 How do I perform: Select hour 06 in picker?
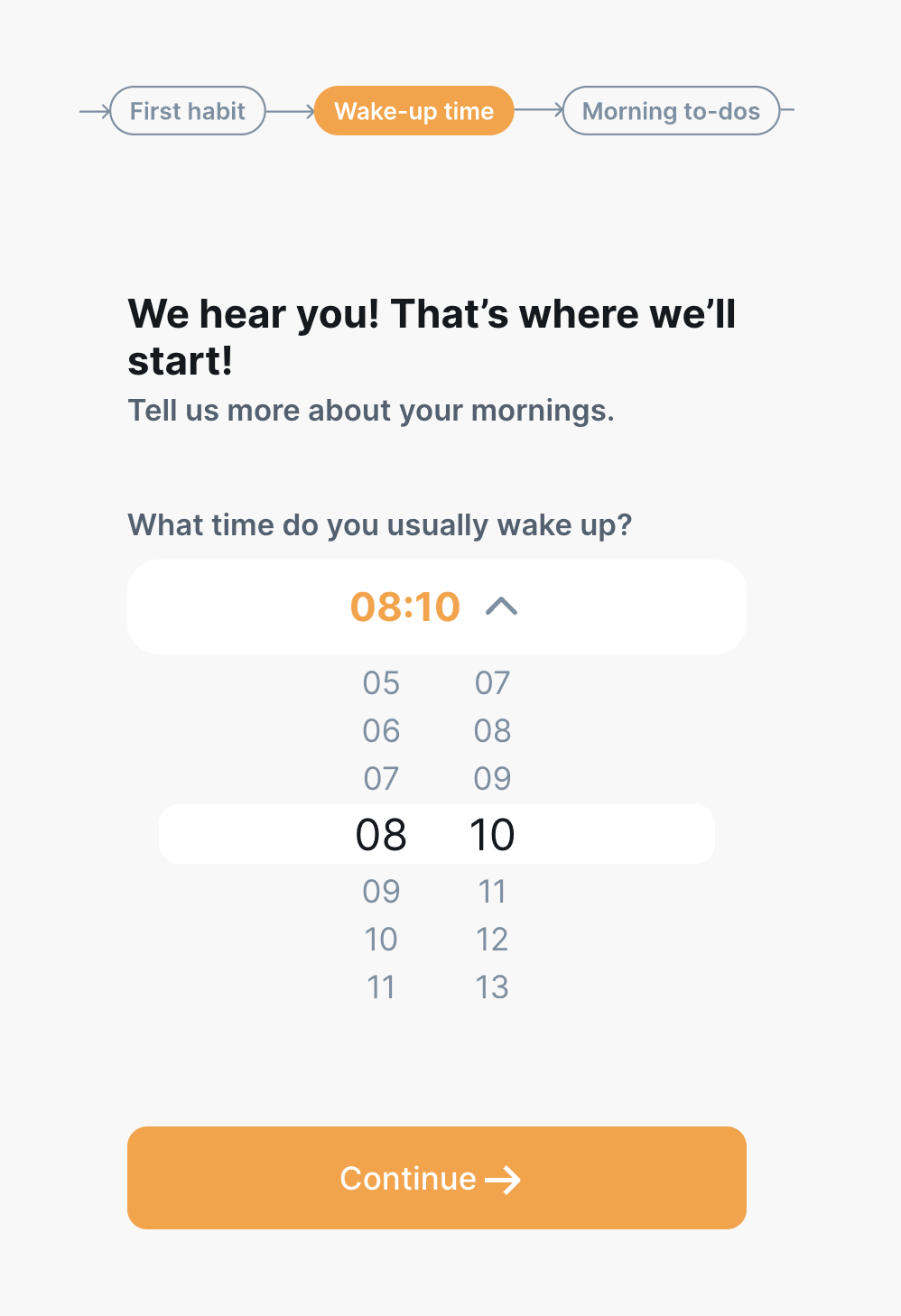(x=381, y=731)
